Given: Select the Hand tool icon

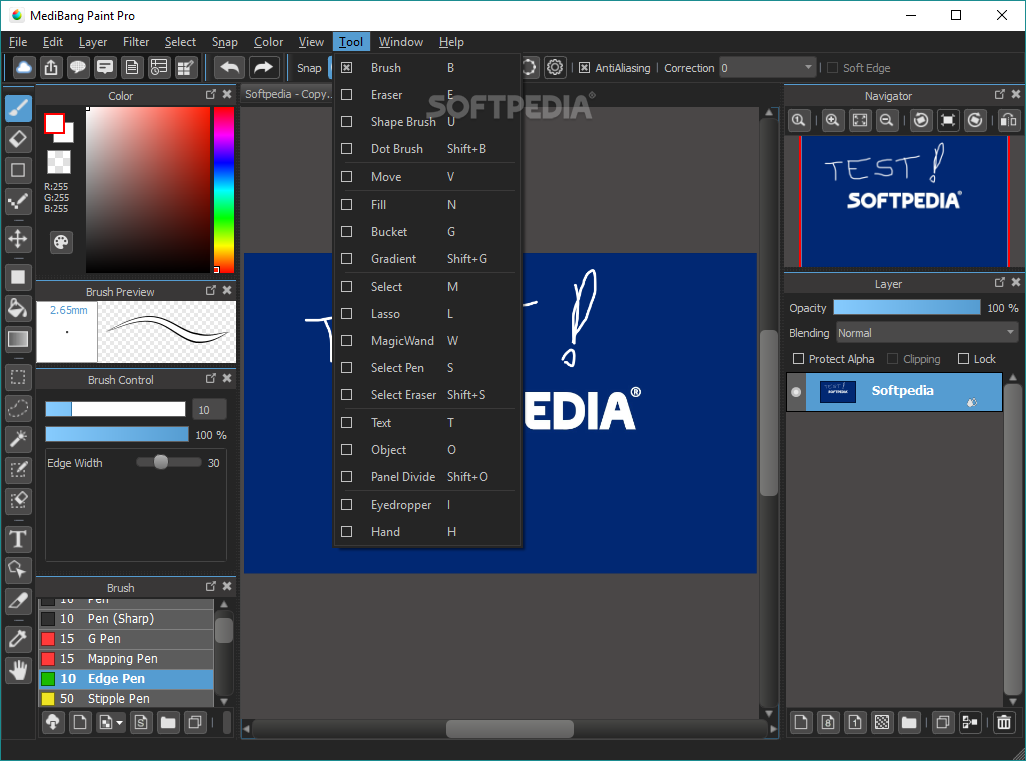Looking at the screenshot, I should [18, 669].
